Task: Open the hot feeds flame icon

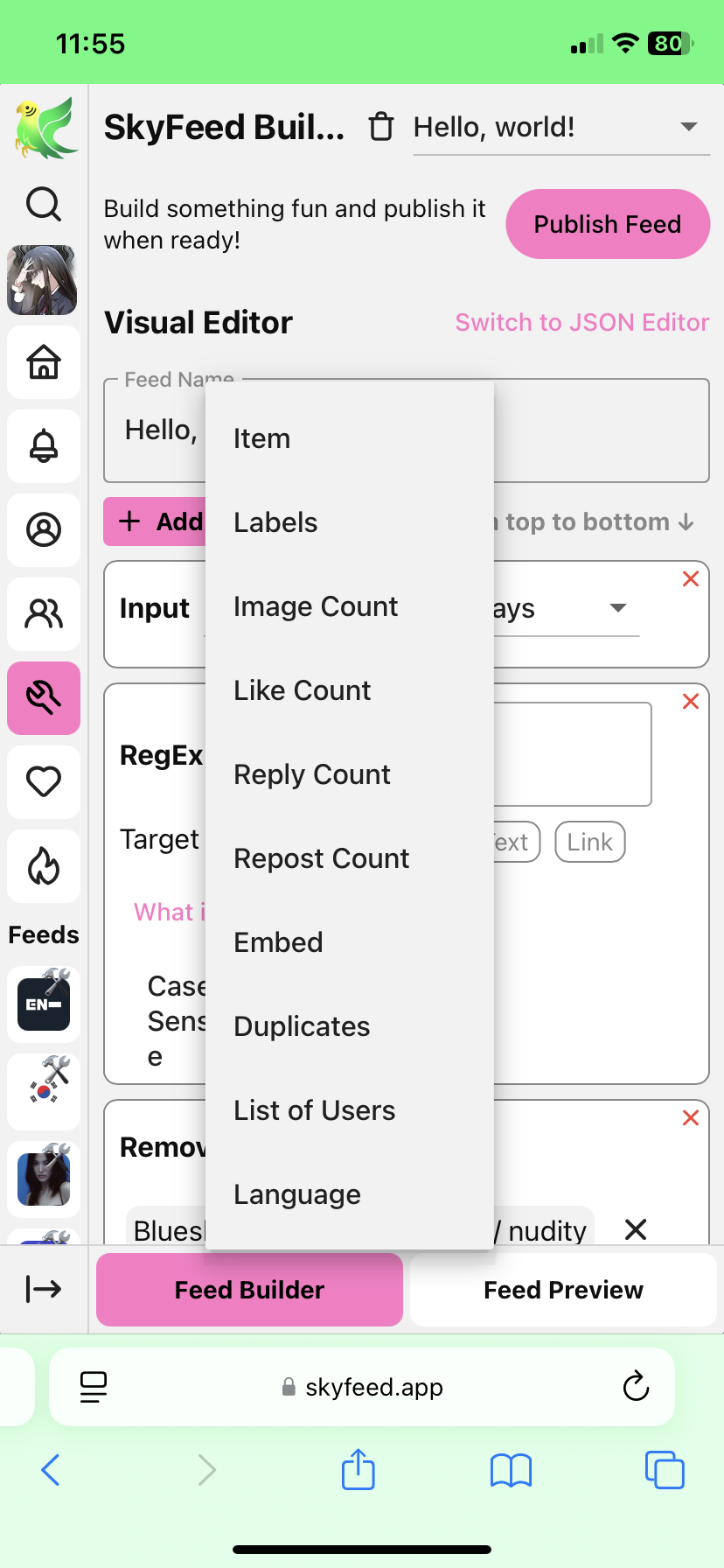Action: point(44,866)
